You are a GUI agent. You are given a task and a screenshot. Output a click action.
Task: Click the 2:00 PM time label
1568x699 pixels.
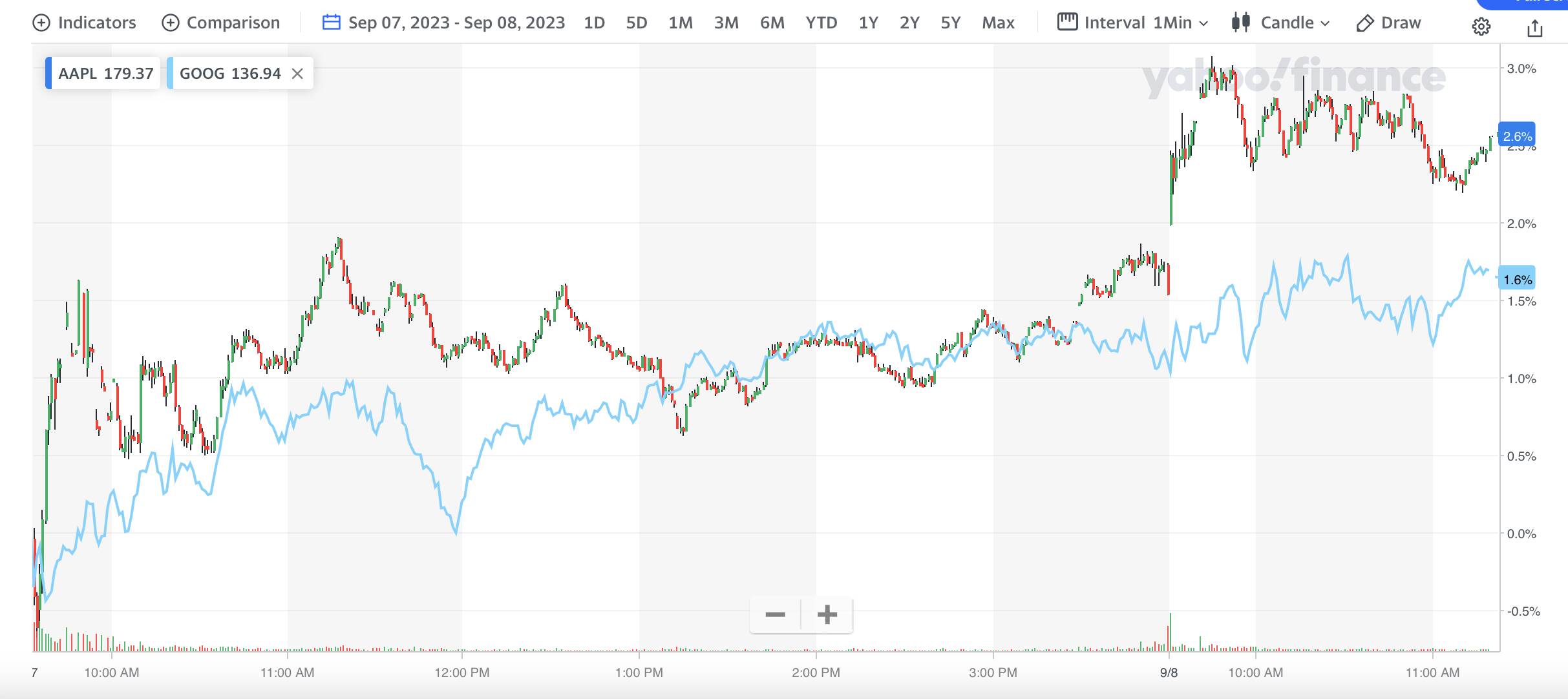click(816, 673)
